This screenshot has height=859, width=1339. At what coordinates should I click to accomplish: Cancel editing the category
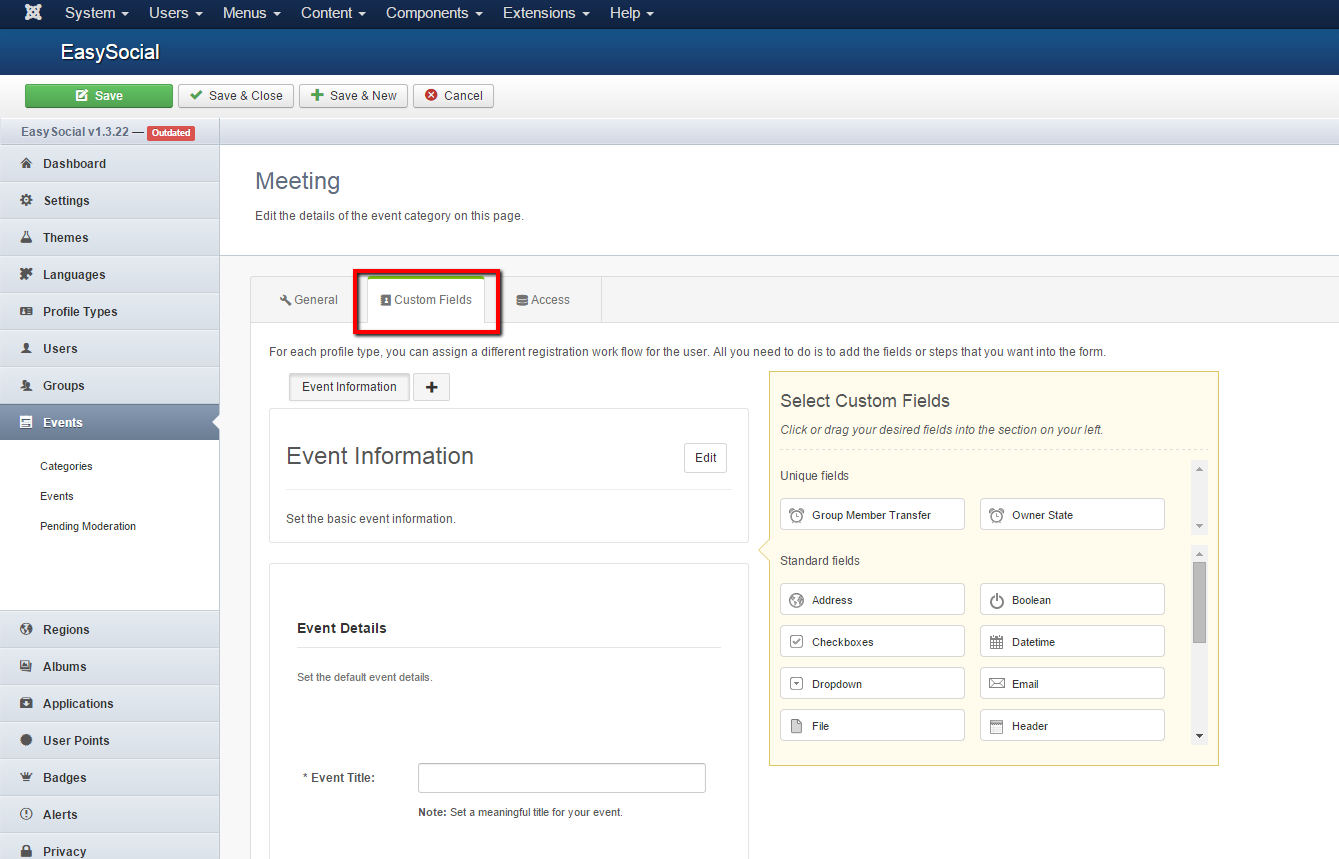pyautogui.click(x=453, y=96)
